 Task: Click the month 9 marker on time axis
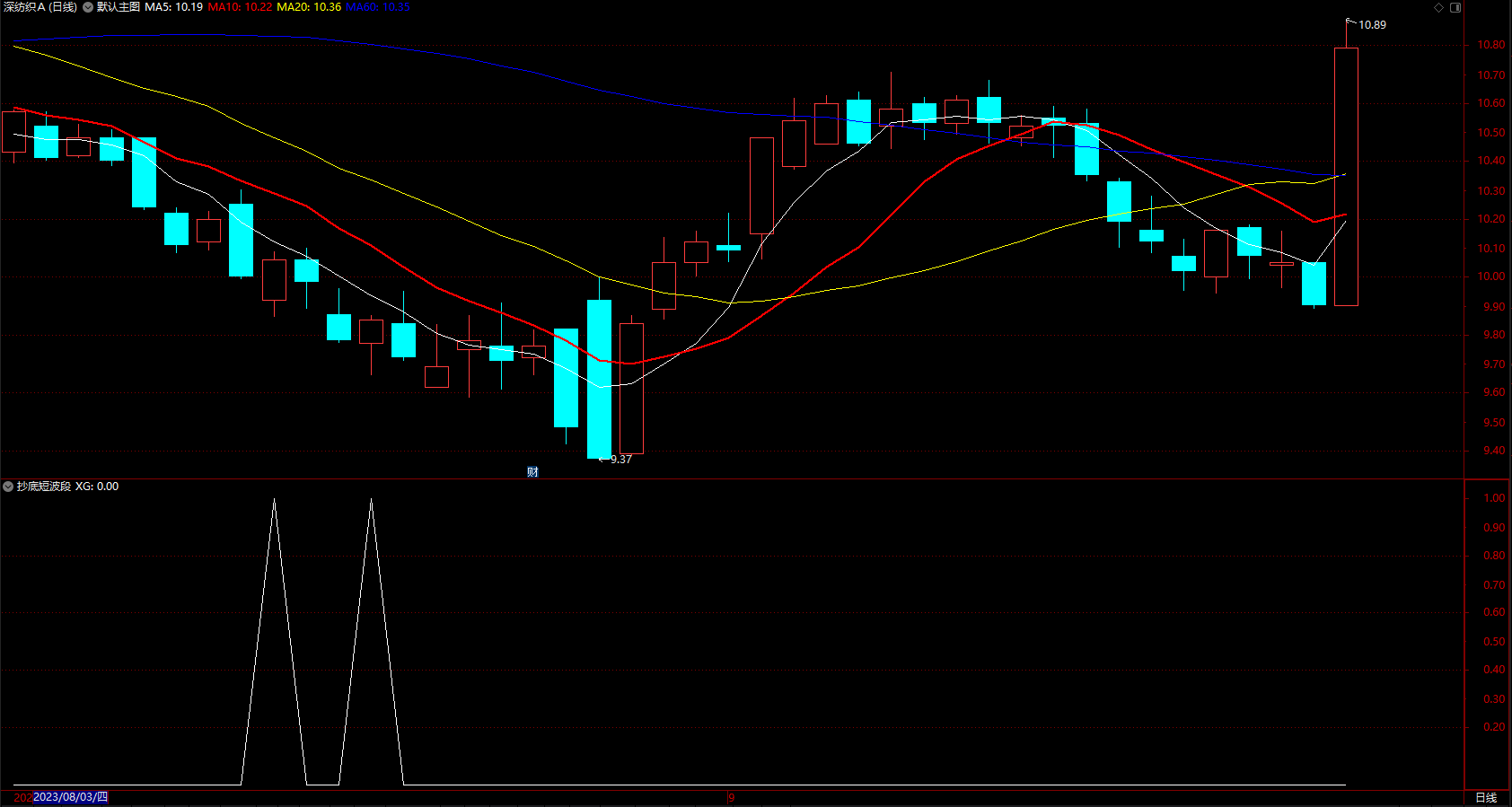(x=731, y=797)
